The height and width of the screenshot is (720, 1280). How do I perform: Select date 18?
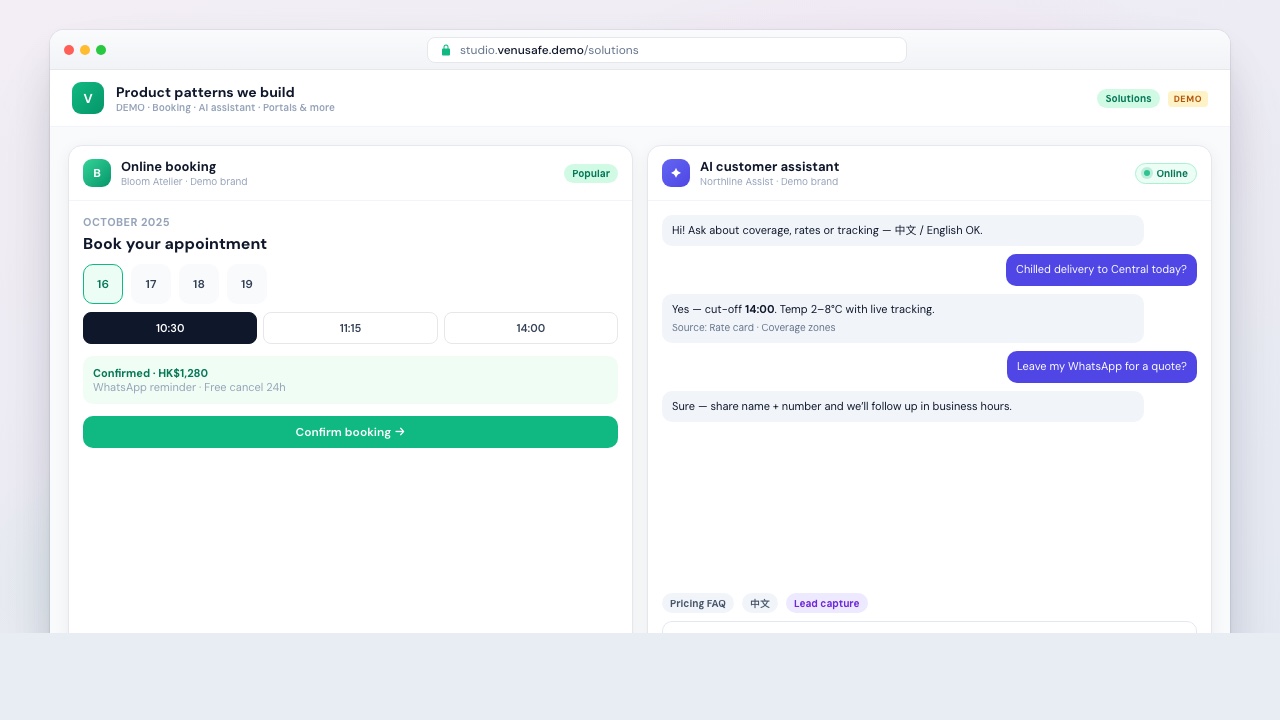tap(199, 284)
